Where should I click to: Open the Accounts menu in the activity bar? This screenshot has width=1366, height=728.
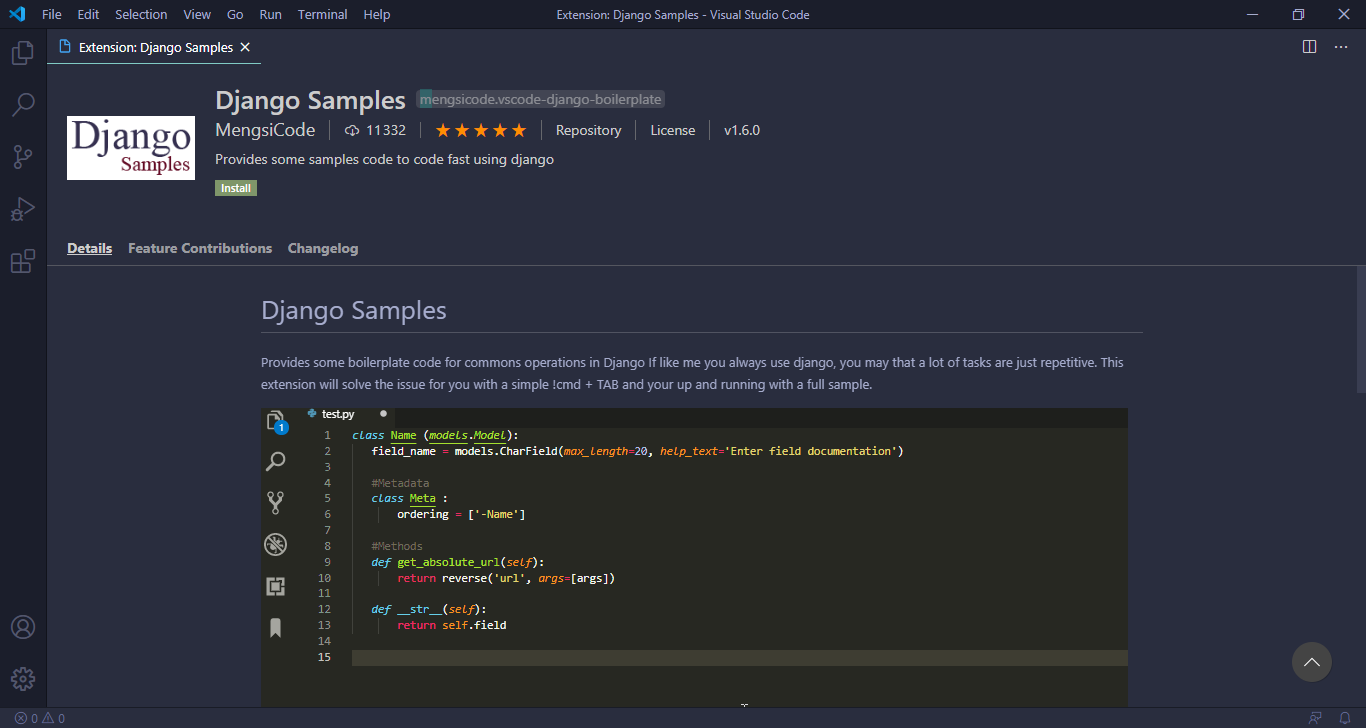click(22, 626)
